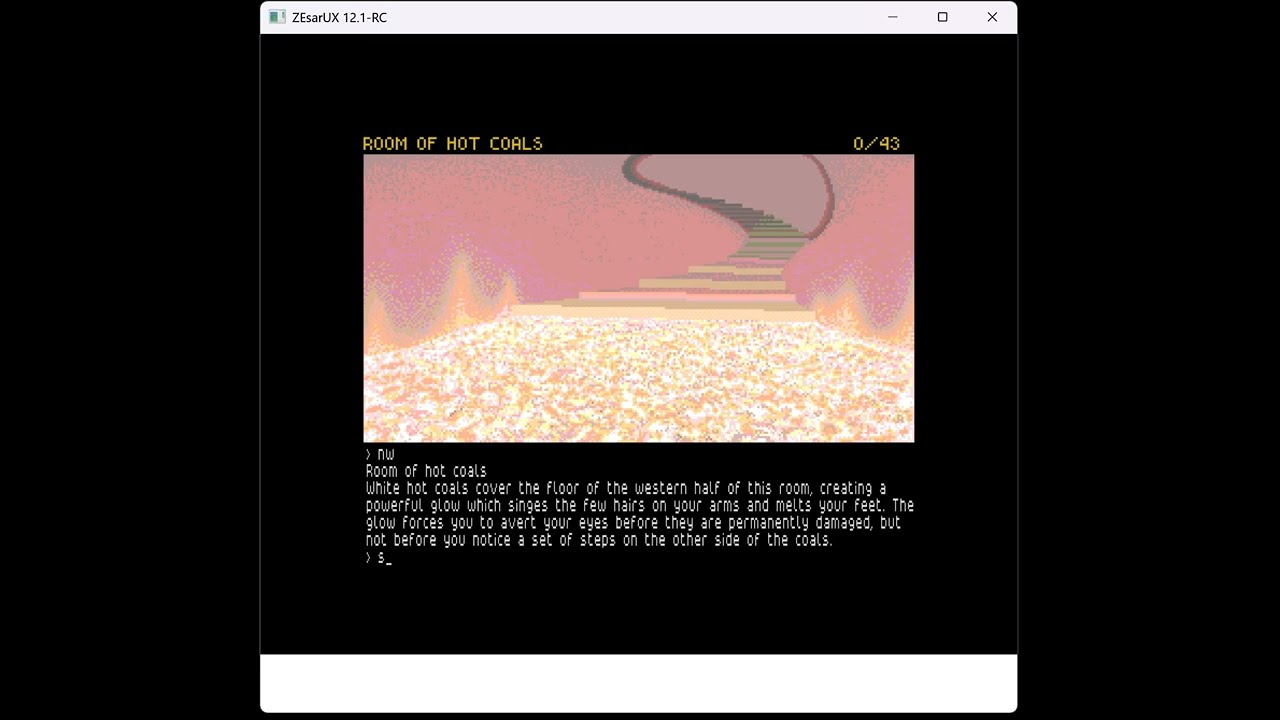Viewport: 1280px width, 720px height.
Task: Click the ROOM OF HOT COALS heading
Action: (x=452, y=144)
